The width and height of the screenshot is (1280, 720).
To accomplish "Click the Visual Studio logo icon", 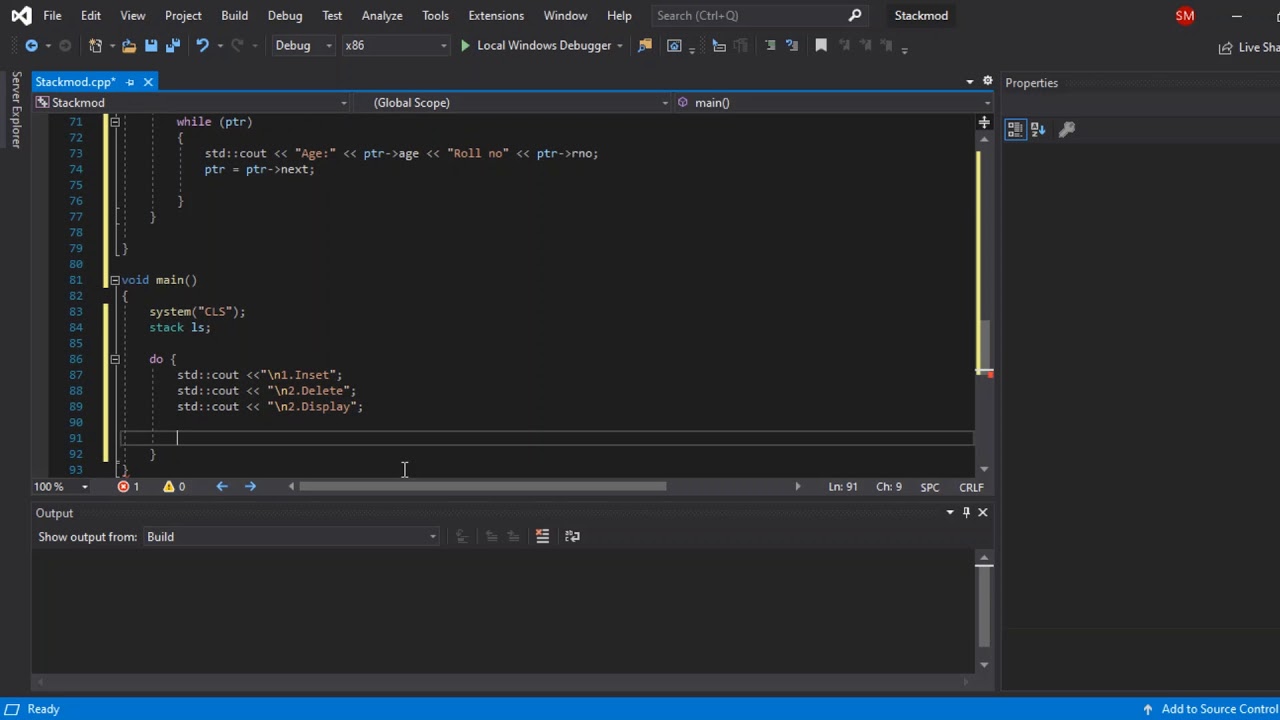I will (21, 15).
